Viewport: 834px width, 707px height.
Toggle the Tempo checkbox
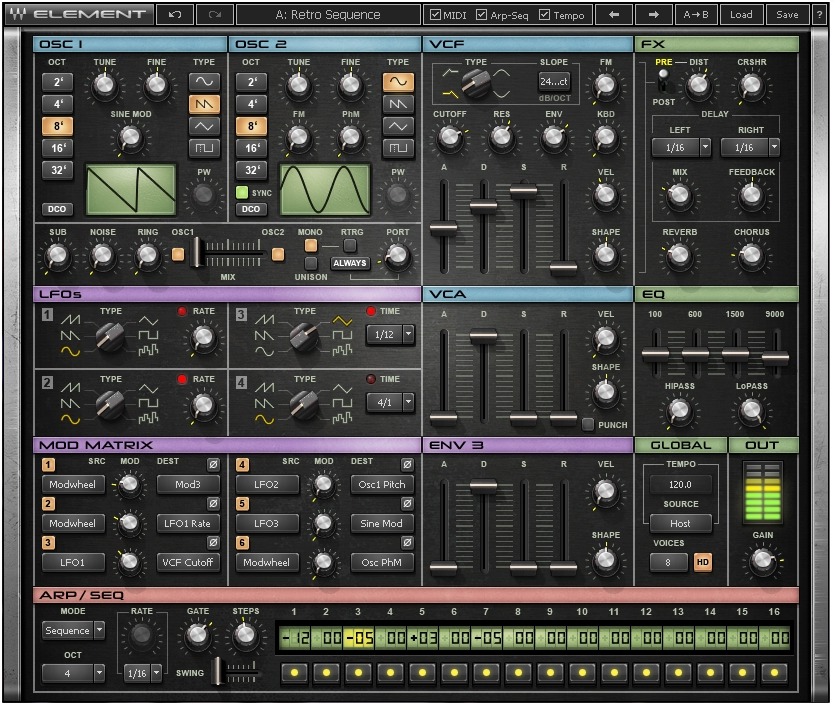[544, 14]
